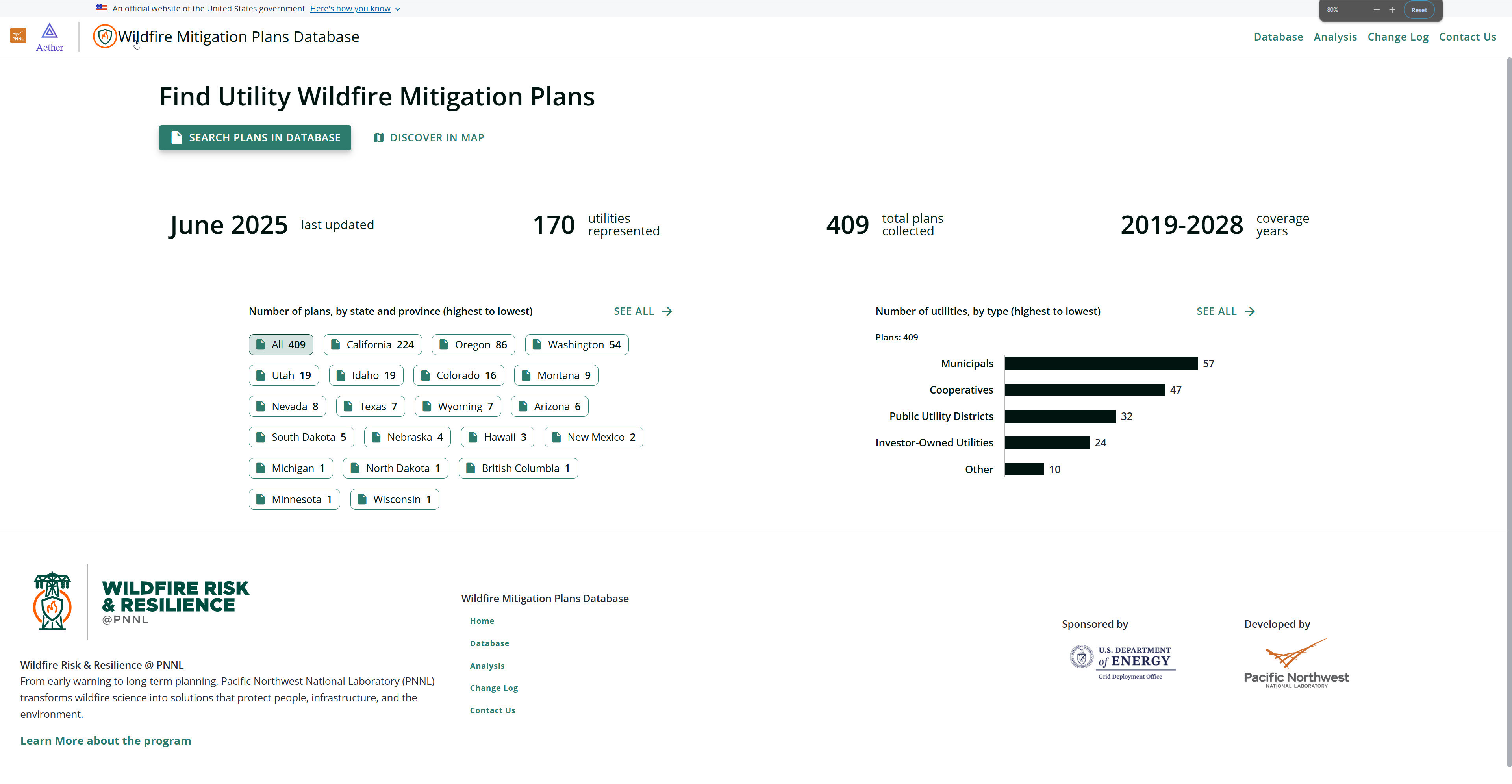This screenshot has width=1512, height=784.
Task: Click the Municipals bar in chart
Action: tap(1101, 363)
